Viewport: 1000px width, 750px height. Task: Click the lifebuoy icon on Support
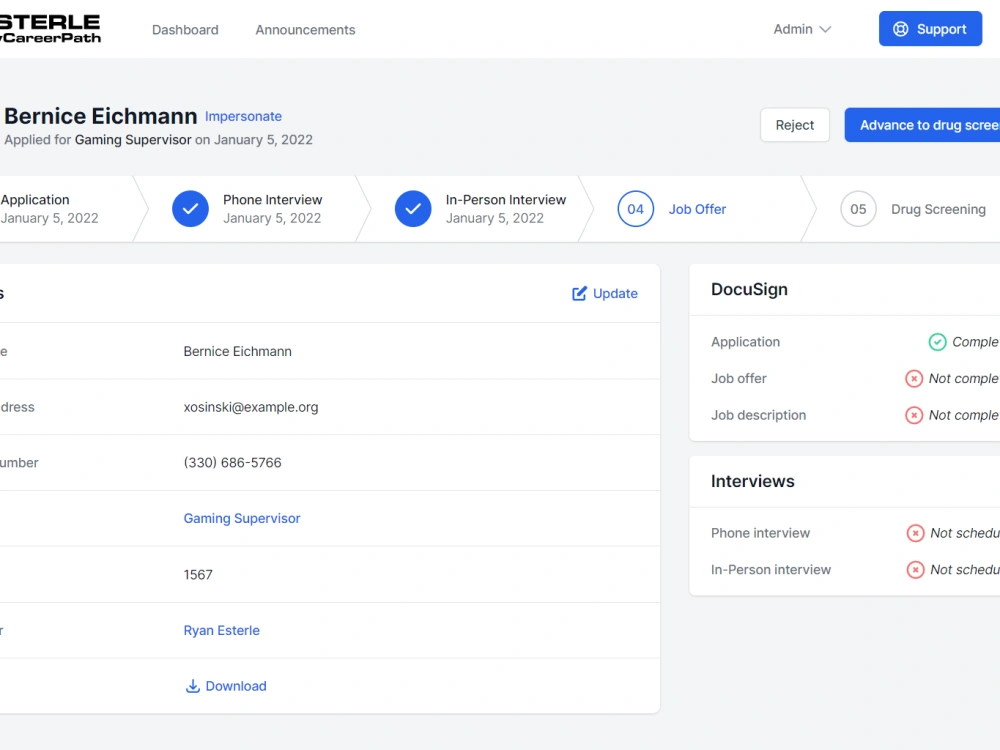point(901,29)
